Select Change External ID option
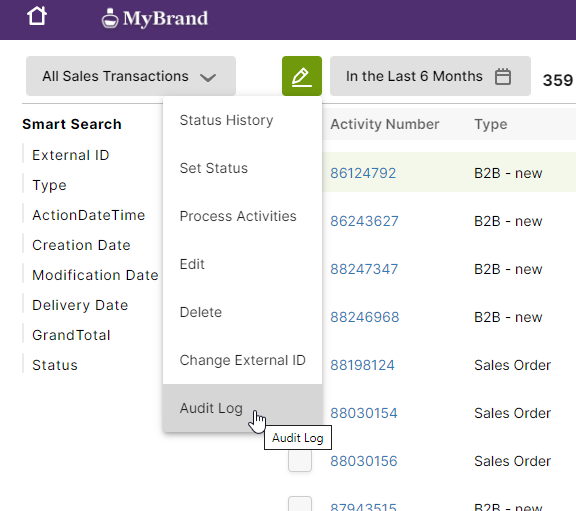The image size is (576, 511). tap(242, 360)
